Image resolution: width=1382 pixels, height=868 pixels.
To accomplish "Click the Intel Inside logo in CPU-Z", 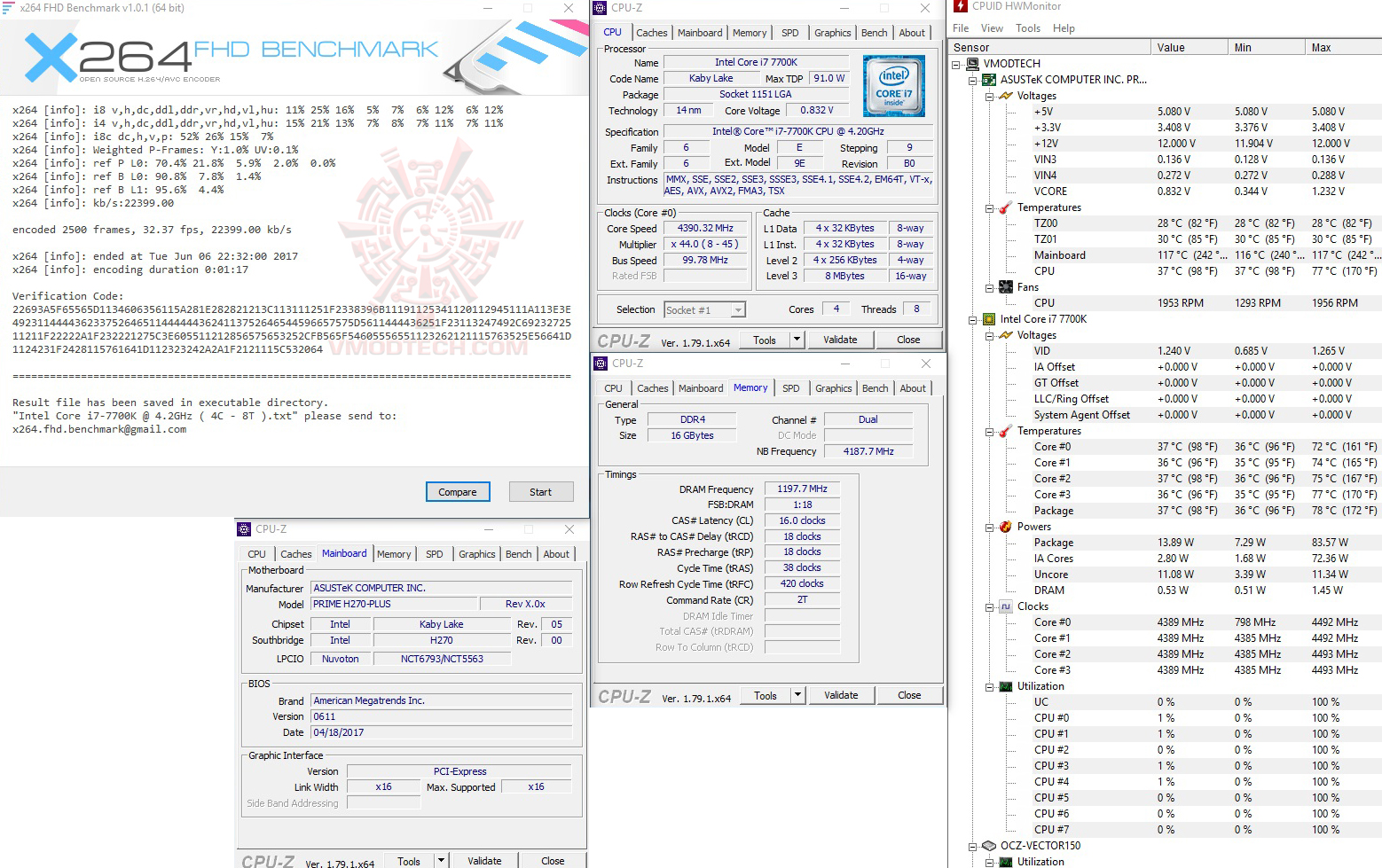I will click(893, 86).
